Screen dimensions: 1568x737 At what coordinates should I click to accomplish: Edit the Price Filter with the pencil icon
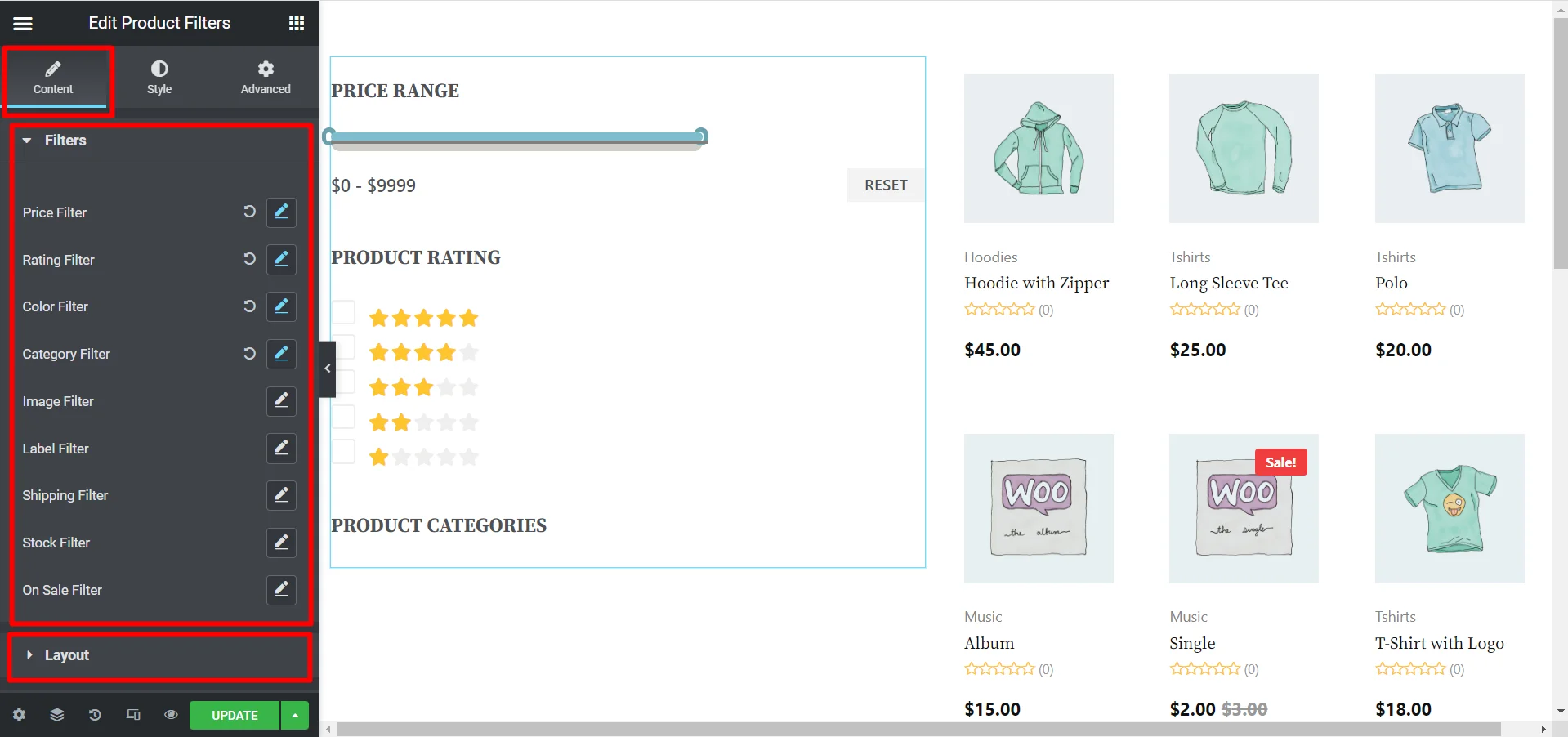pyautogui.click(x=281, y=212)
